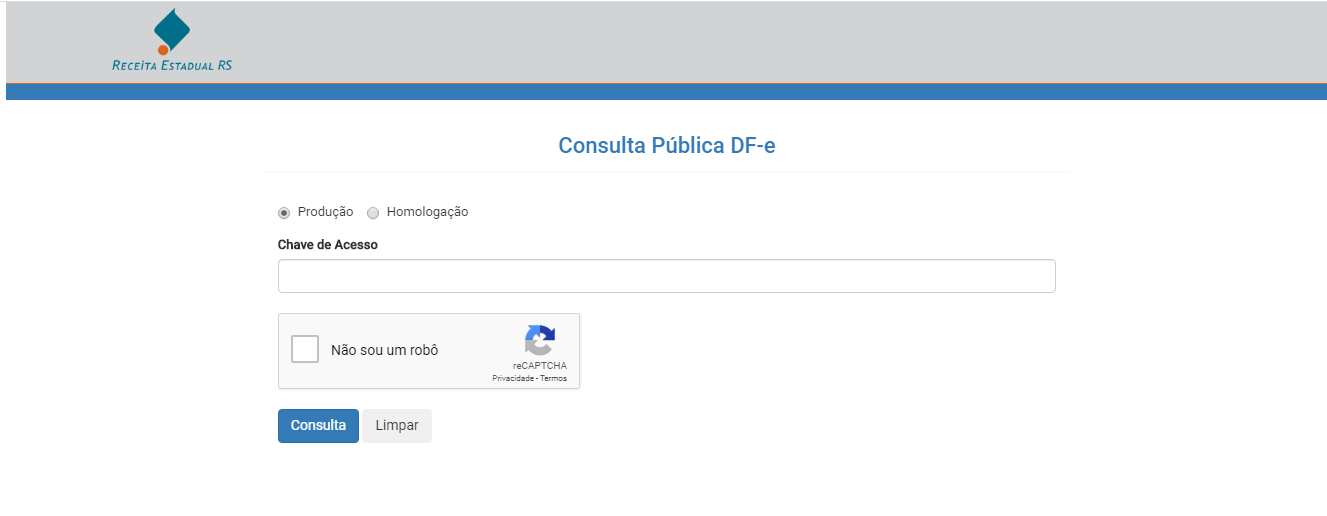Click the blue stripe below the header
Viewport: 1327px width, 516px height.
pos(666,92)
